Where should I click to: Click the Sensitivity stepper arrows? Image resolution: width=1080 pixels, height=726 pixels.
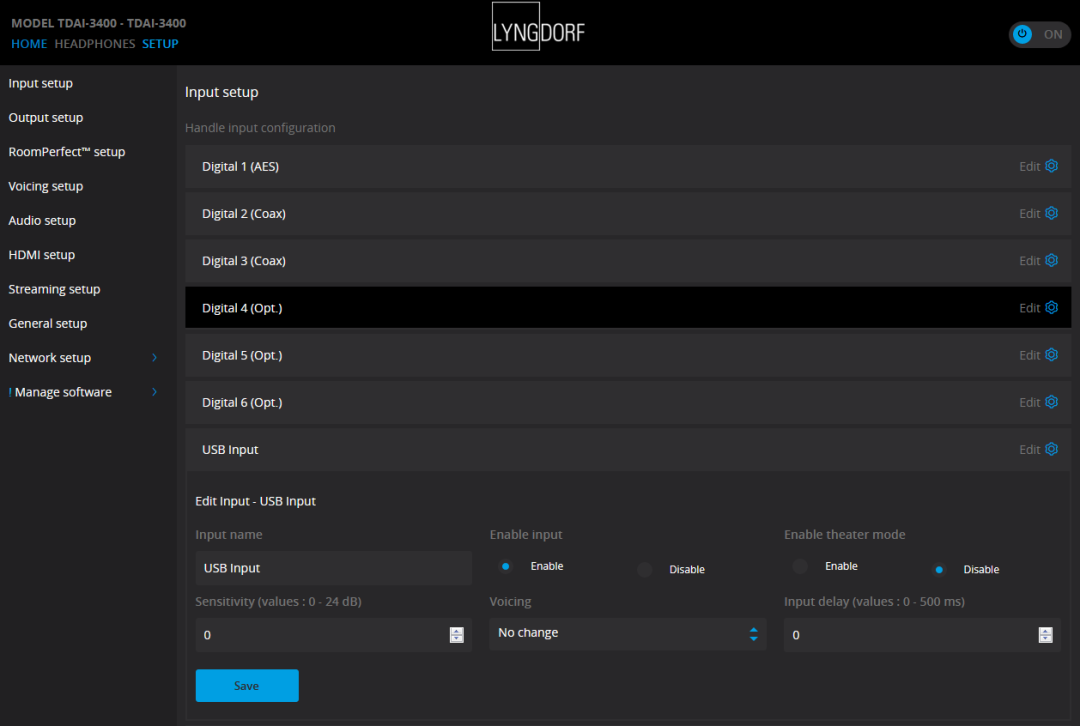click(x=456, y=635)
